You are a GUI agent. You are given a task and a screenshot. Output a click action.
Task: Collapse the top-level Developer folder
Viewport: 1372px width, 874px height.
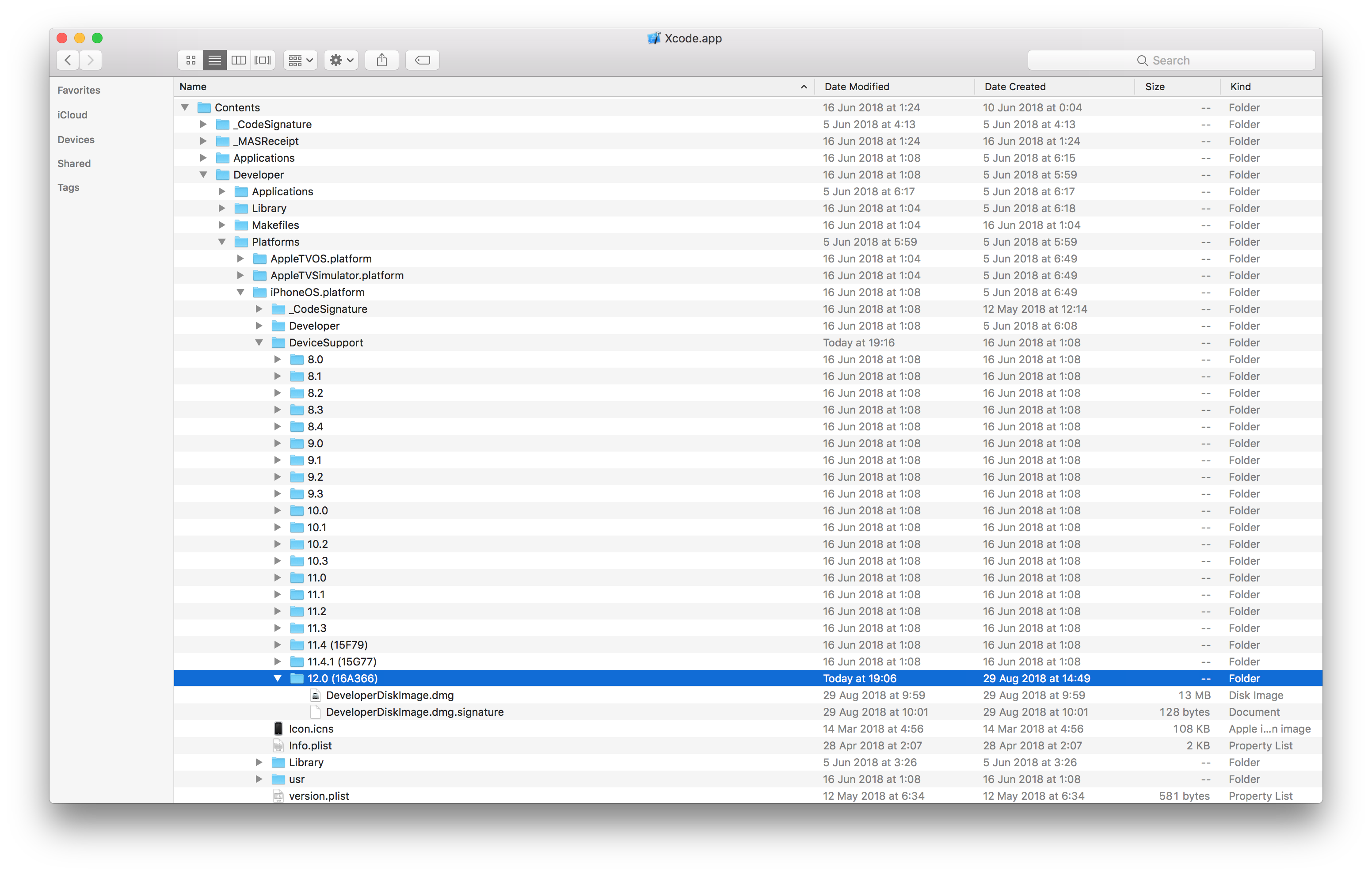point(203,175)
